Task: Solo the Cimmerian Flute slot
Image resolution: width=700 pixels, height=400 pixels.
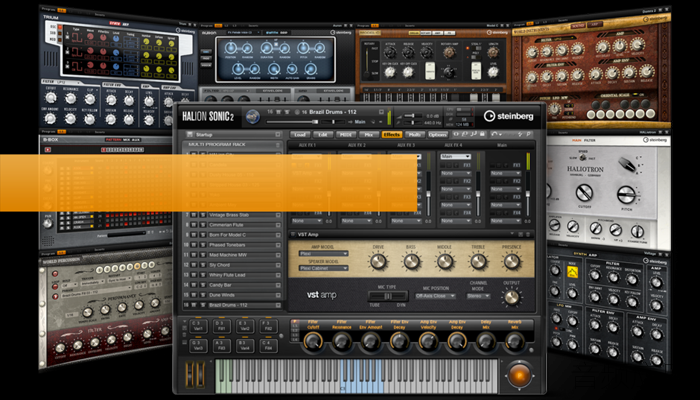Action: 202,225
